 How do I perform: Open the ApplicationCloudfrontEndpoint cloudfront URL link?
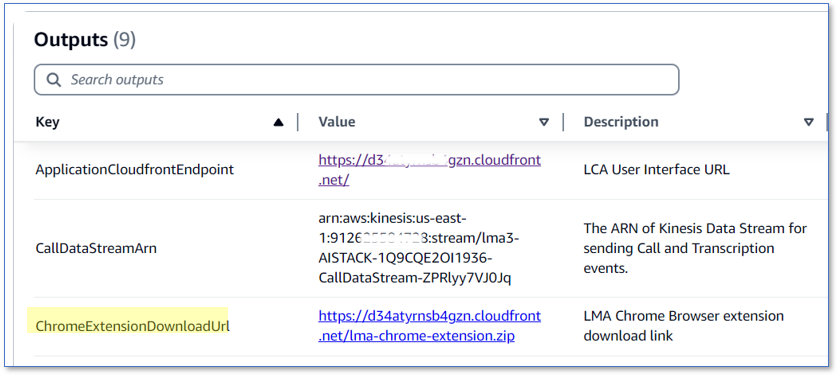pos(430,170)
